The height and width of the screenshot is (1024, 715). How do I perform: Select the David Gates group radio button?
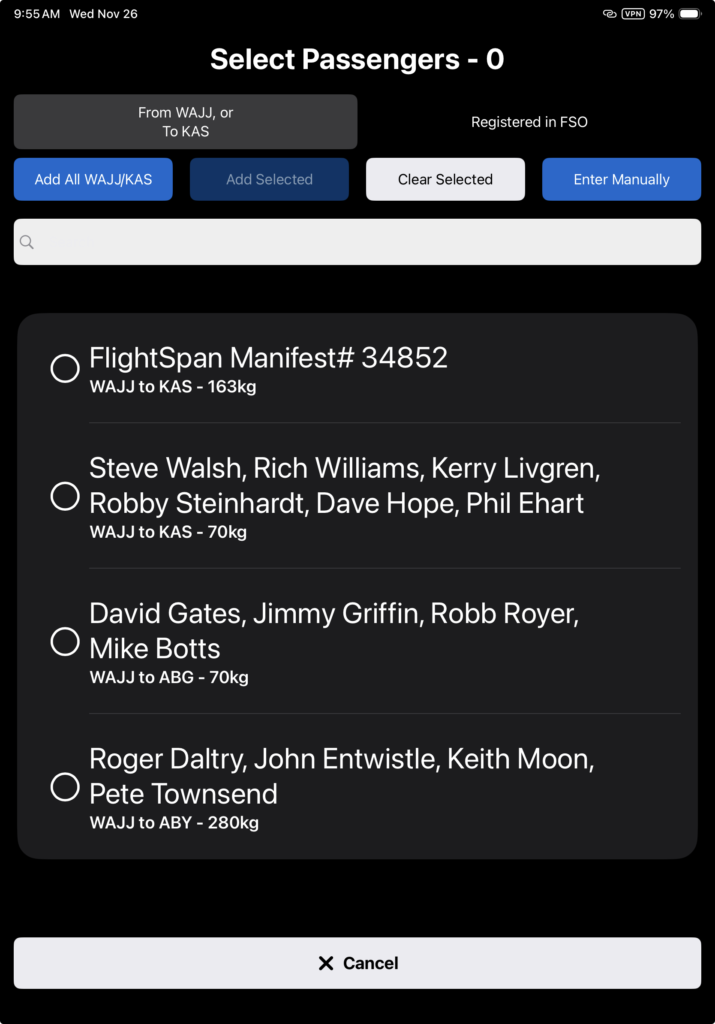65,642
